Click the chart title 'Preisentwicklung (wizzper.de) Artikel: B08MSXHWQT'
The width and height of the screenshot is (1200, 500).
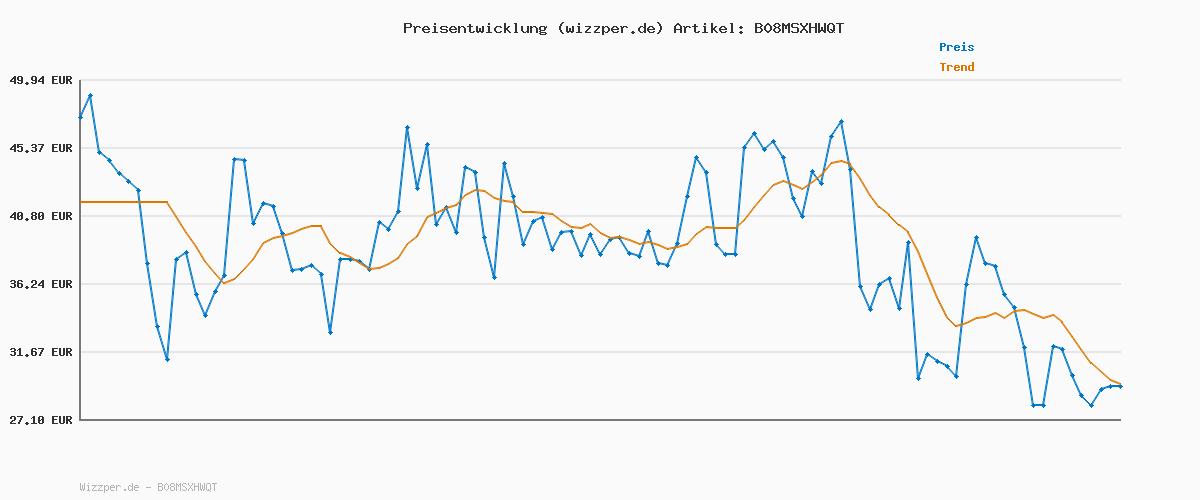(623, 28)
